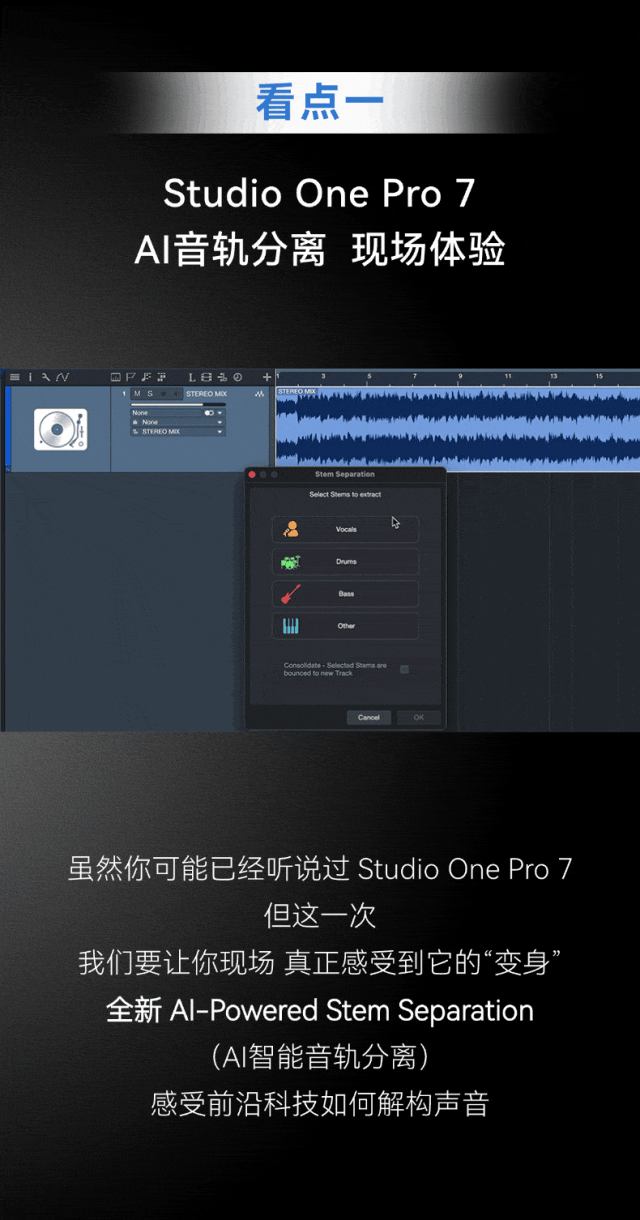Click the 'L' icon in the track toolbar

191,377
